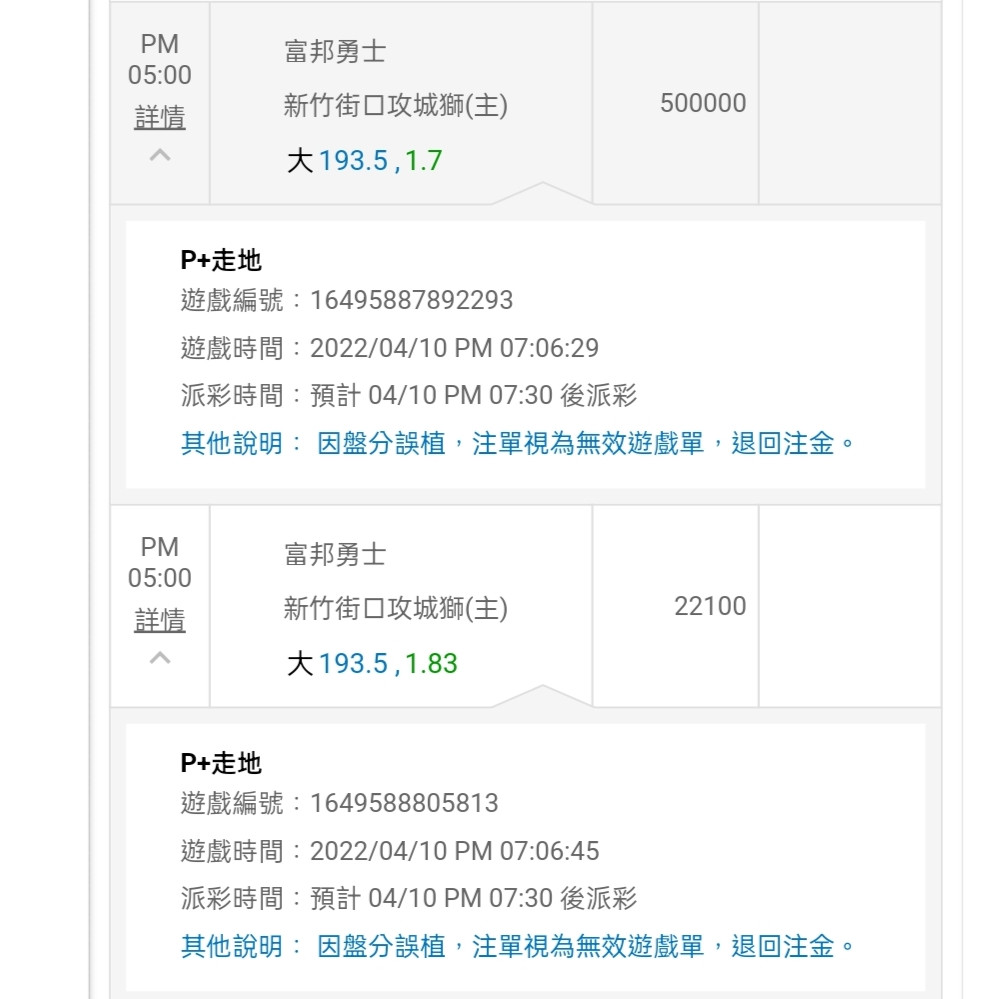Select game number 1649588805813
Screen dimensions: 985x999
[404, 803]
